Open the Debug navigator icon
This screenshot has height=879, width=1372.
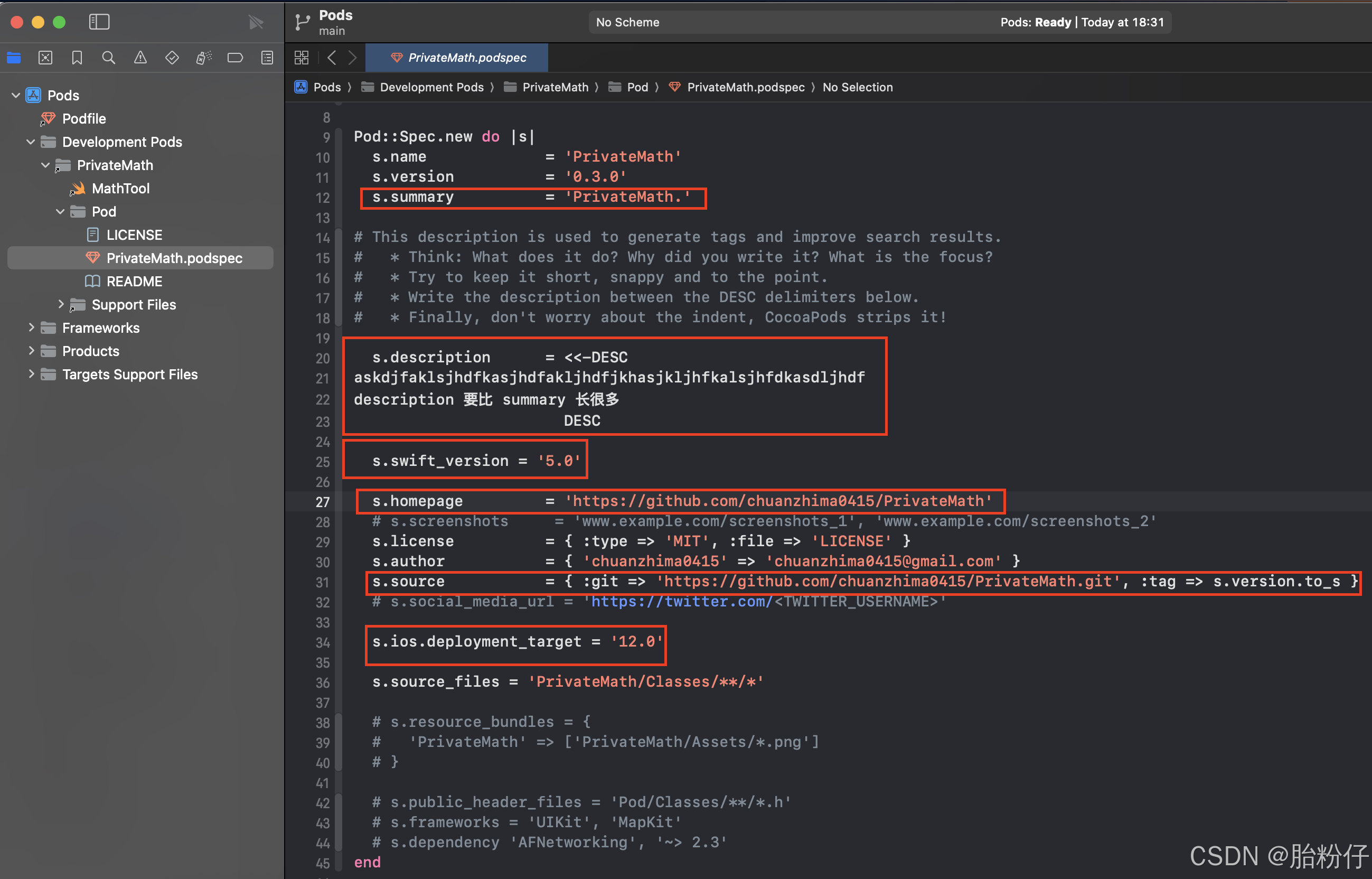coord(204,58)
